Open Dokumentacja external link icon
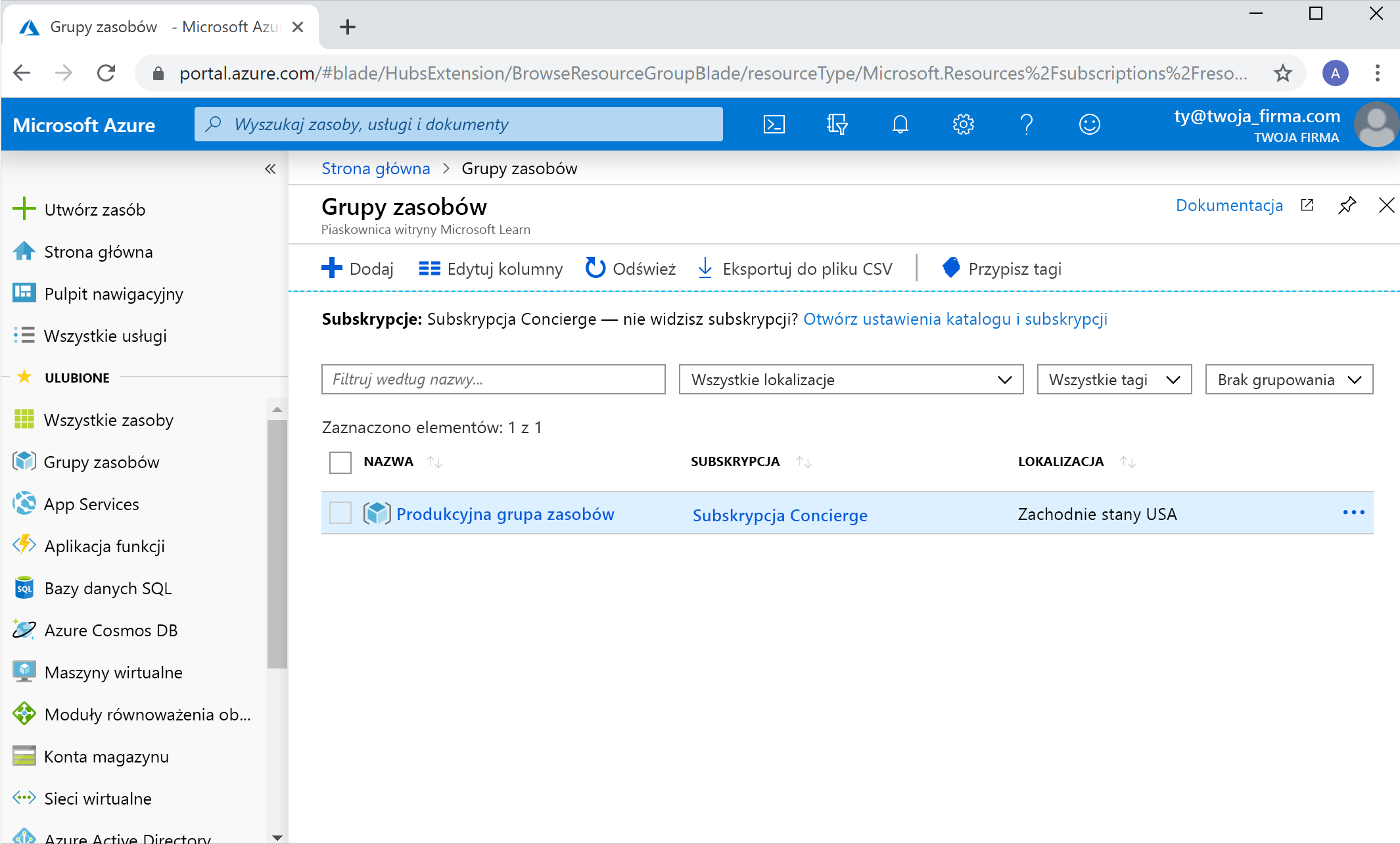 point(1307,205)
